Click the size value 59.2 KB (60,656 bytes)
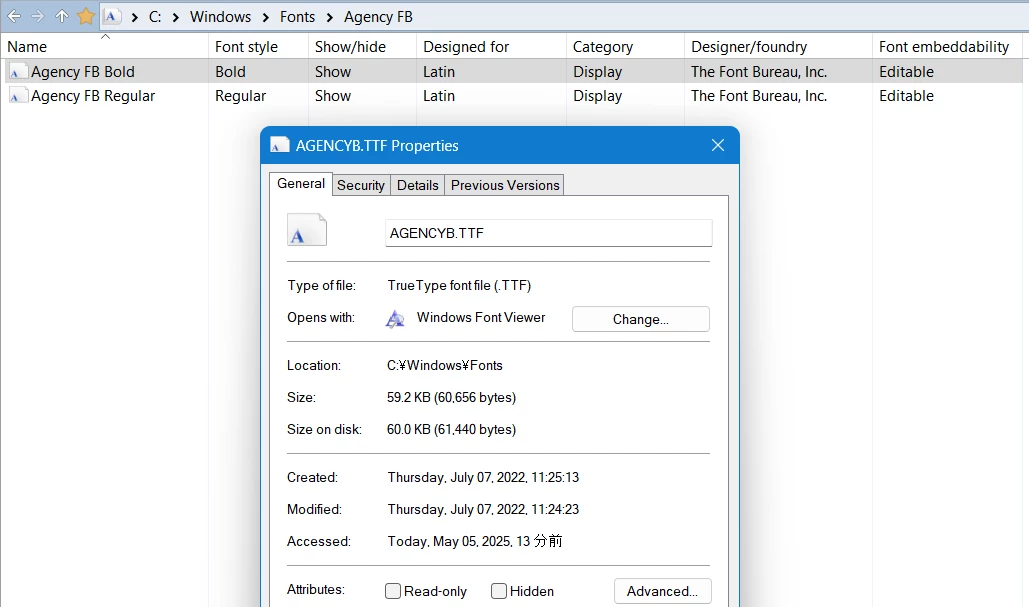 tap(452, 398)
